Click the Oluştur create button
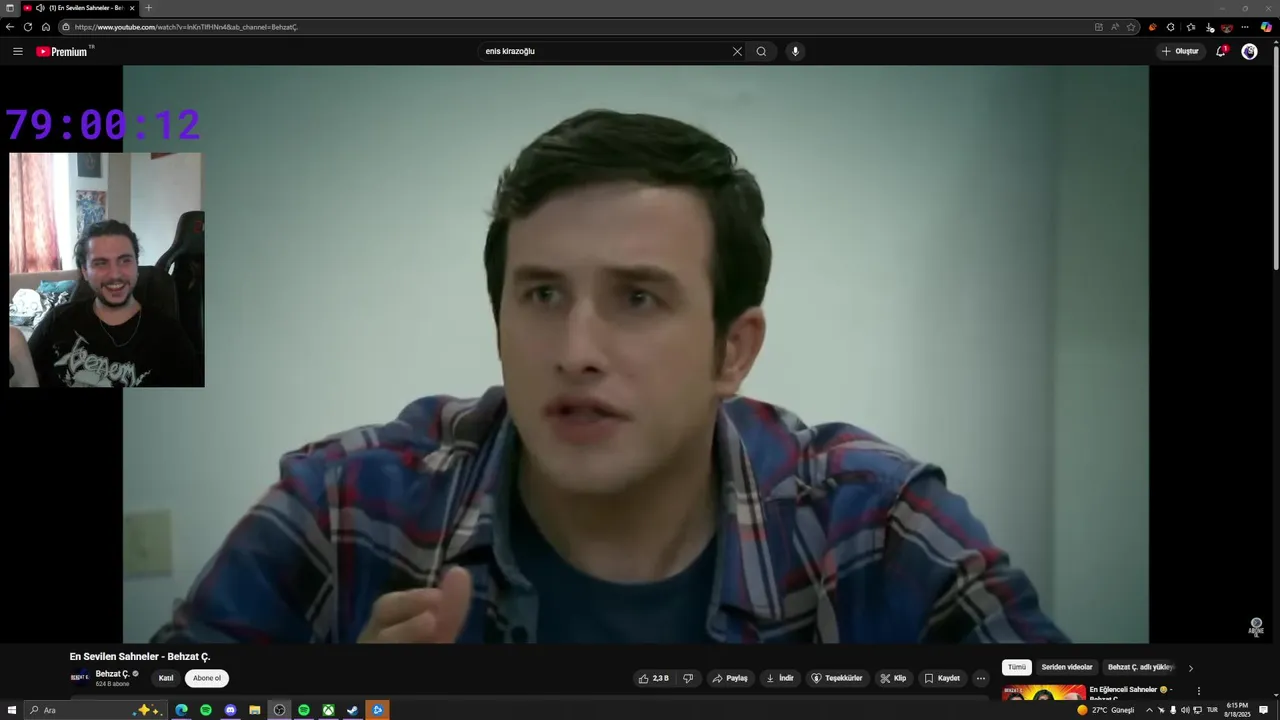Image resolution: width=1280 pixels, height=720 pixels. point(1180,51)
